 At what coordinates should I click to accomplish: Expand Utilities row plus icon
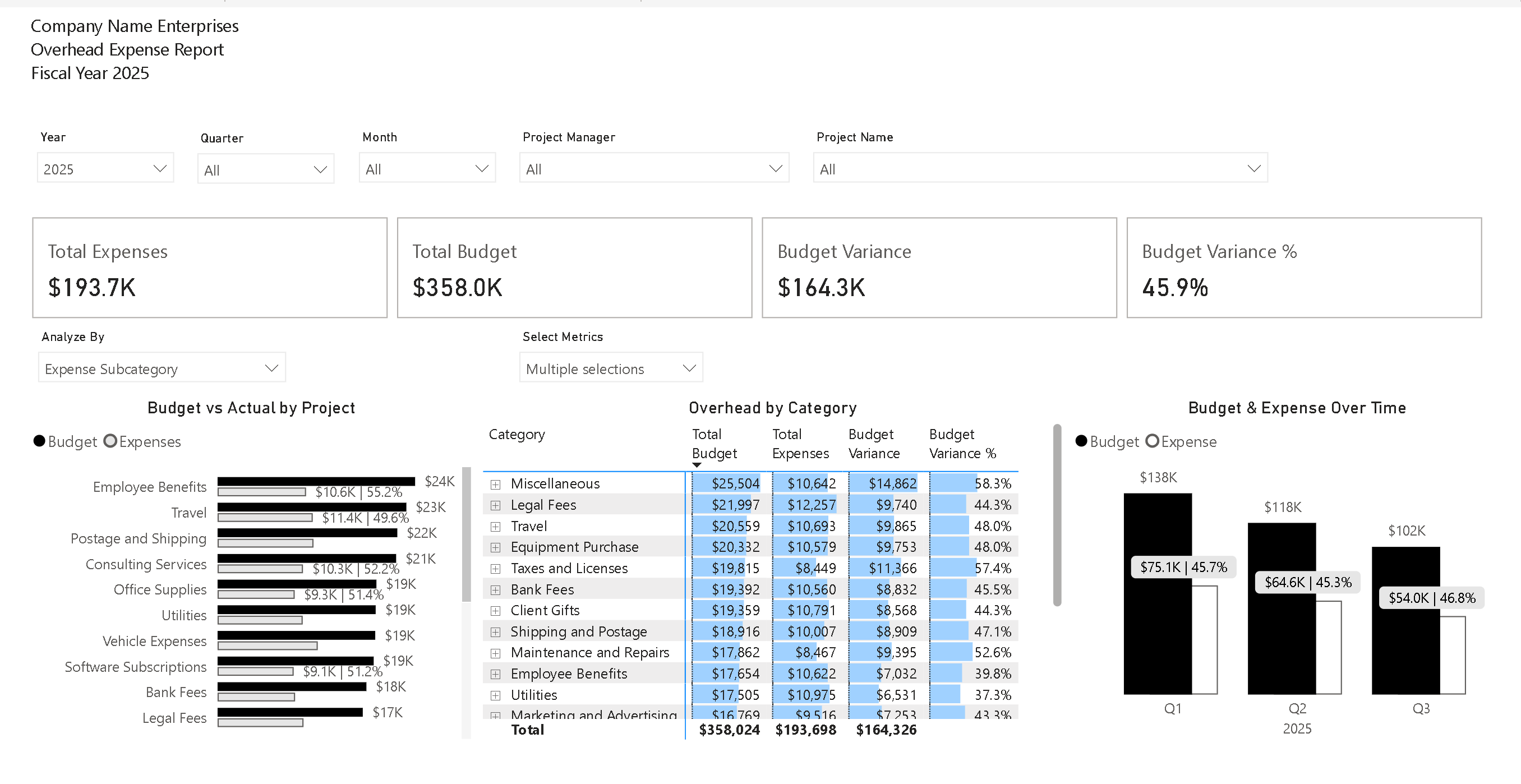coord(495,695)
